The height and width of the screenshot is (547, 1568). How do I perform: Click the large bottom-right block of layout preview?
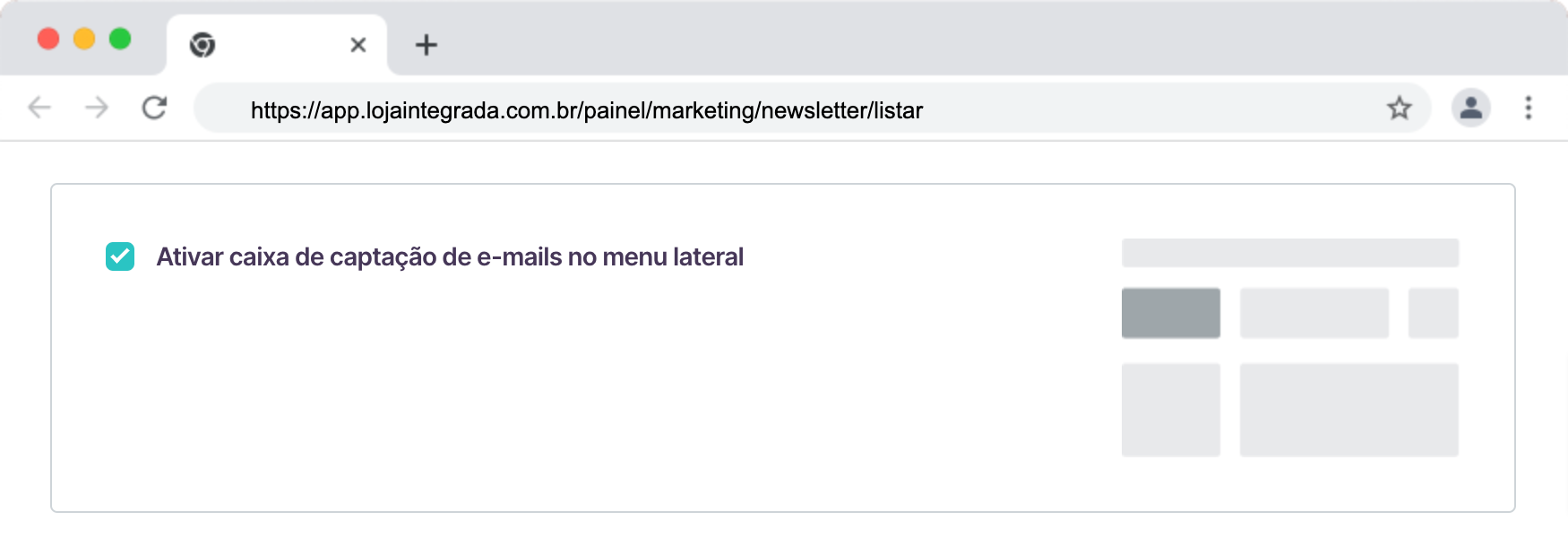tap(1348, 410)
